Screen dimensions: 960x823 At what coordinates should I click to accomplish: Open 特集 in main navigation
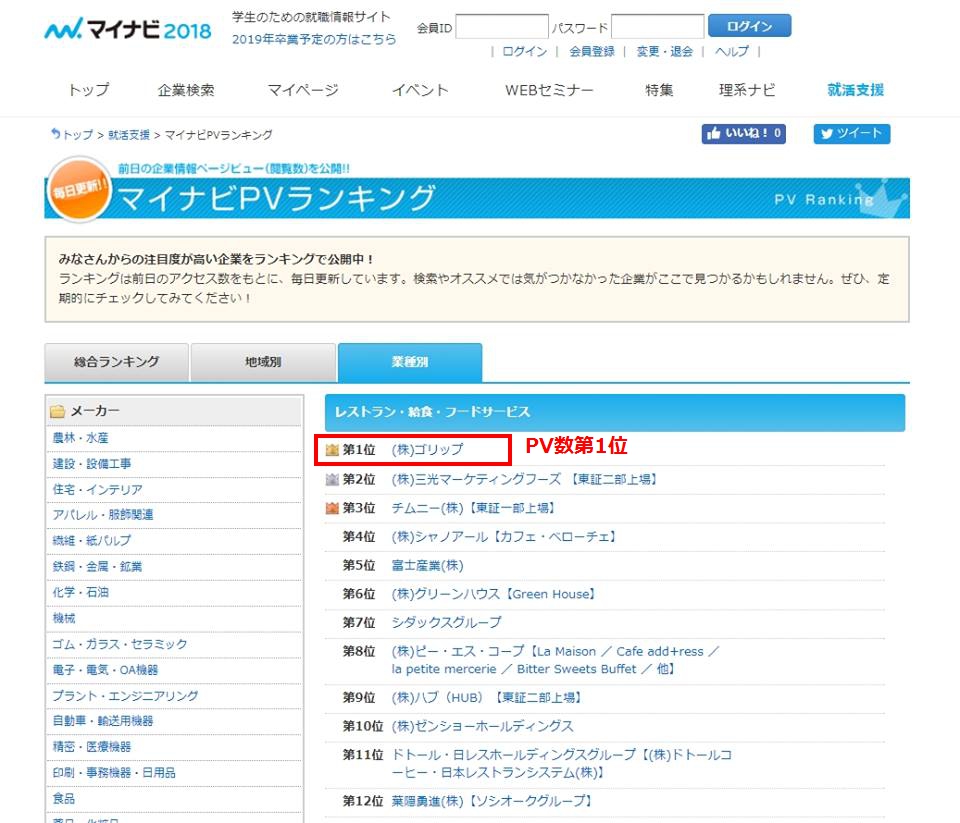pos(659,90)
